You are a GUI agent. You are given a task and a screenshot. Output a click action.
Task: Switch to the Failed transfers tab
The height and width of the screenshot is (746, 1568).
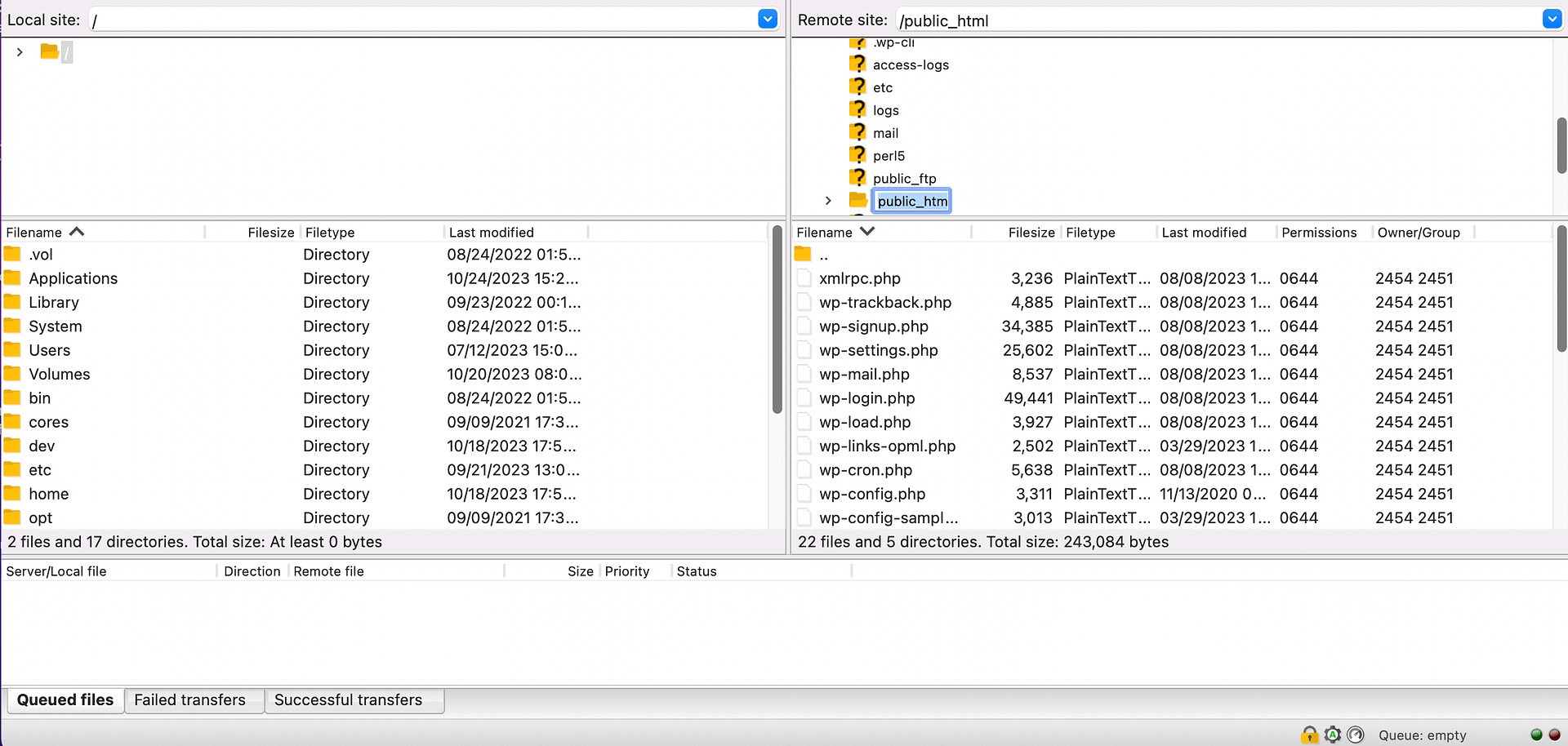click(189, 700)
